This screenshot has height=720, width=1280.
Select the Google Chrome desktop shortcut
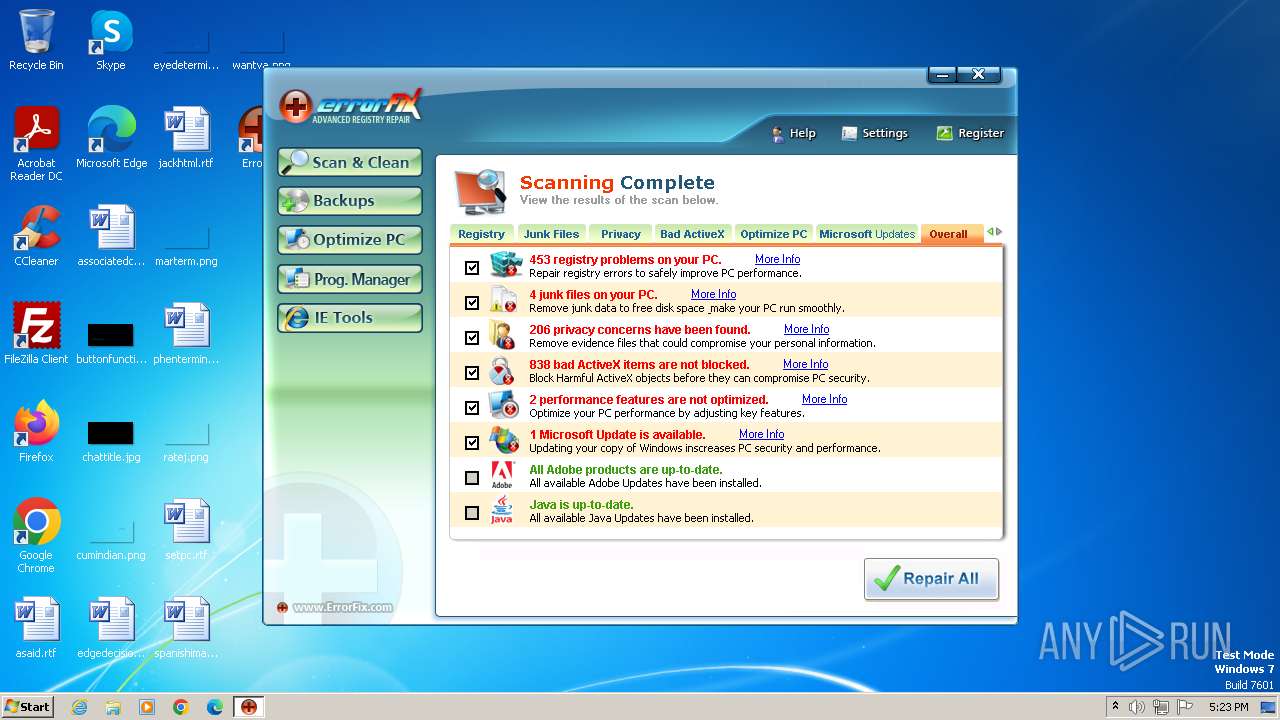point(36,537)
